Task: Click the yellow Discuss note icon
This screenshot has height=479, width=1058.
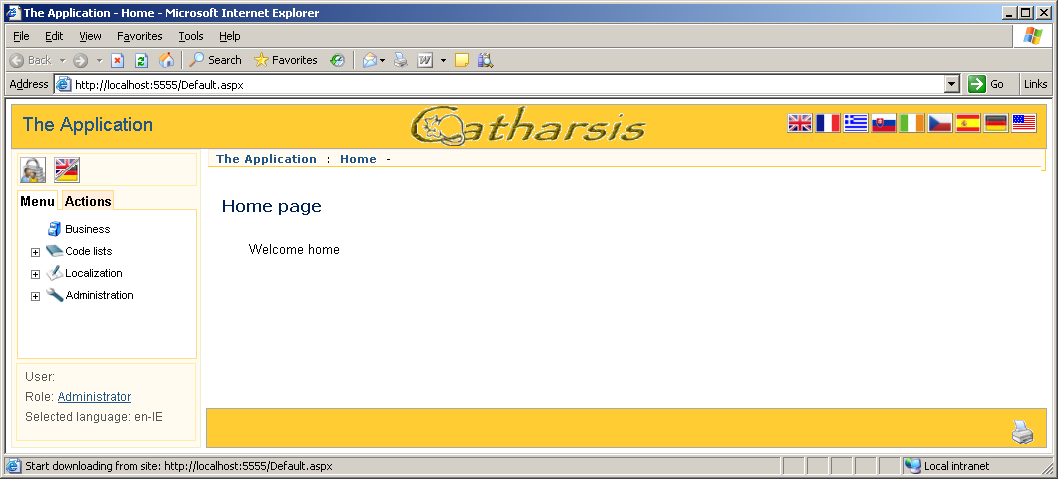Action: point(462,60)
